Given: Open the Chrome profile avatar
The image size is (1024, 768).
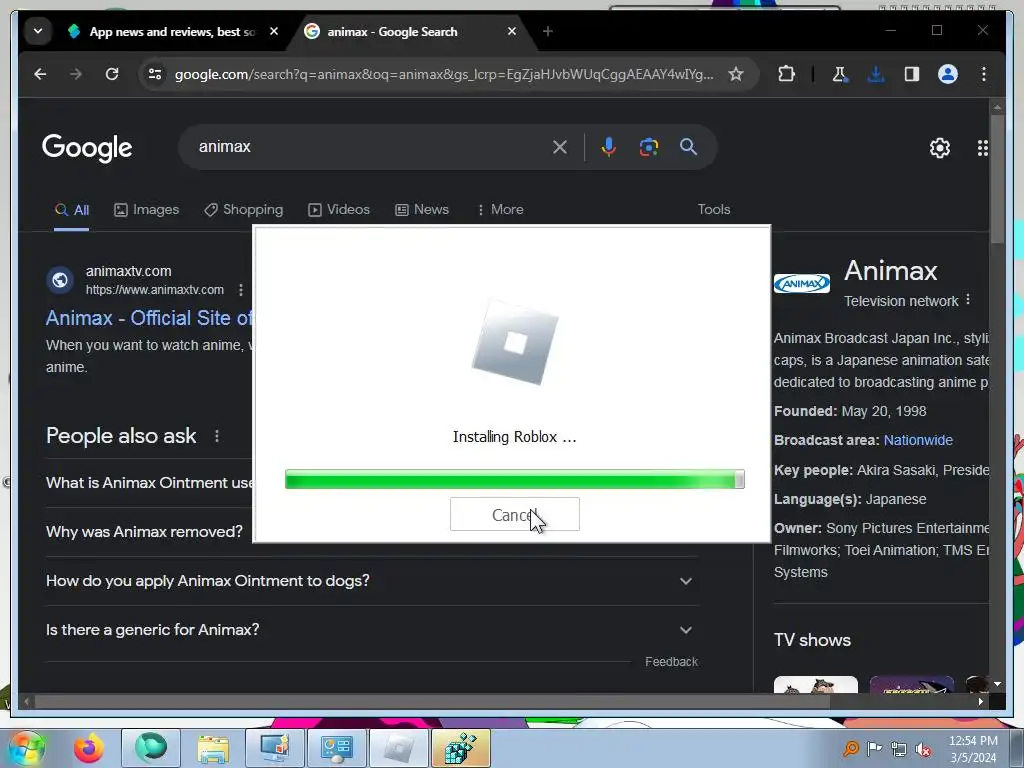Looking at the screenshot, I should tap(948, 74).
